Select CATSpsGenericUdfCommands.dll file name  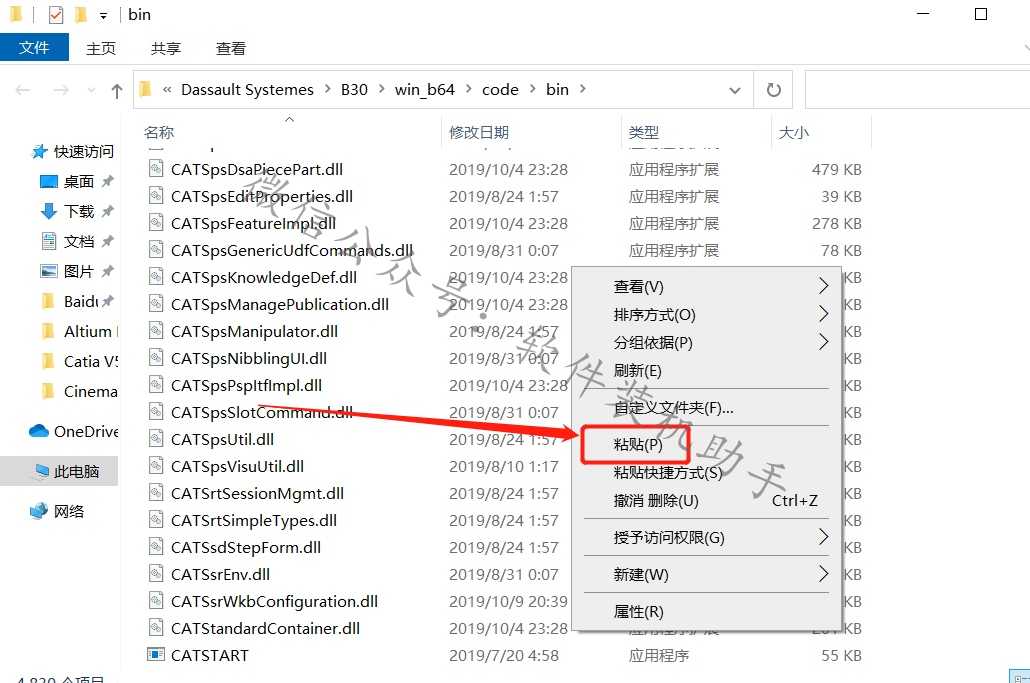coord(292,250)
